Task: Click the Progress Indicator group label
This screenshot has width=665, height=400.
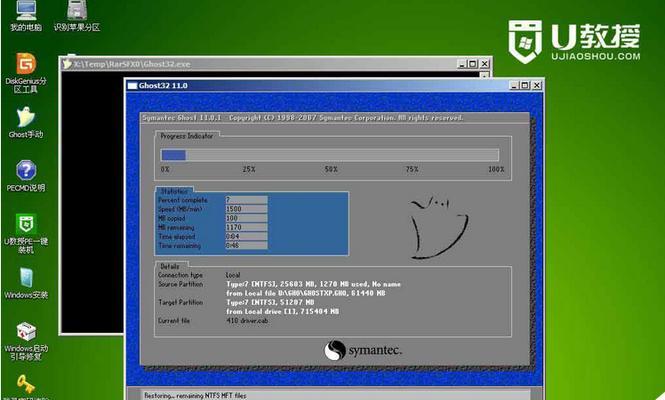Action: pos(187,136)
